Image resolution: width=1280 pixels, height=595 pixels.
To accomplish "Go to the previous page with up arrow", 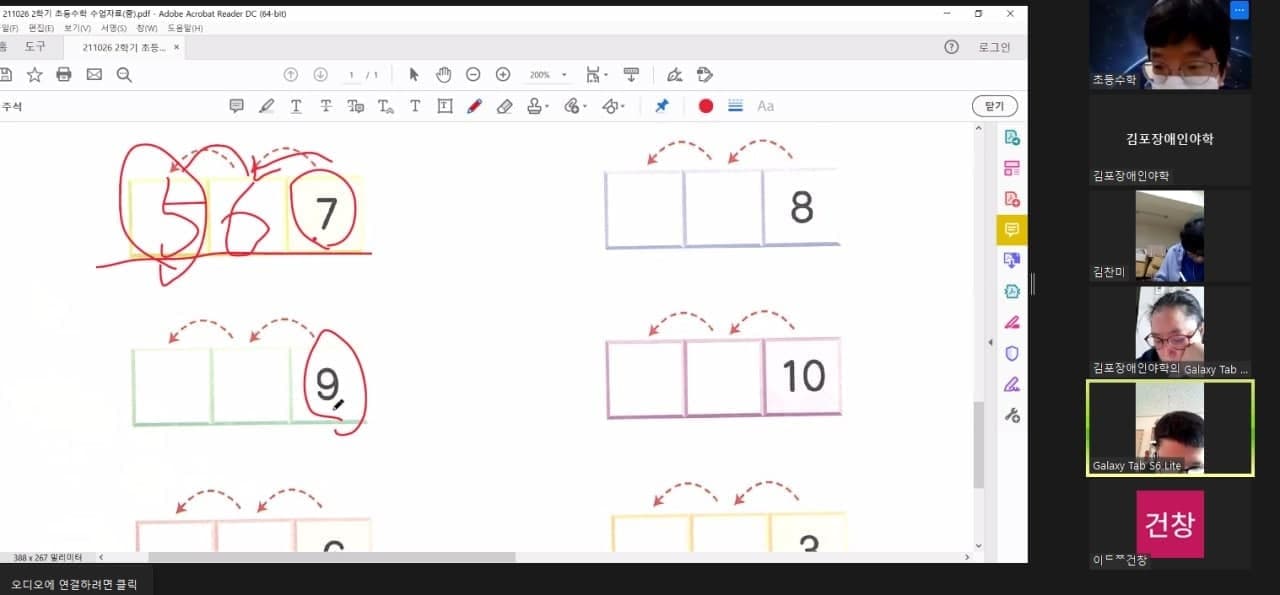I will click(291, 75).
